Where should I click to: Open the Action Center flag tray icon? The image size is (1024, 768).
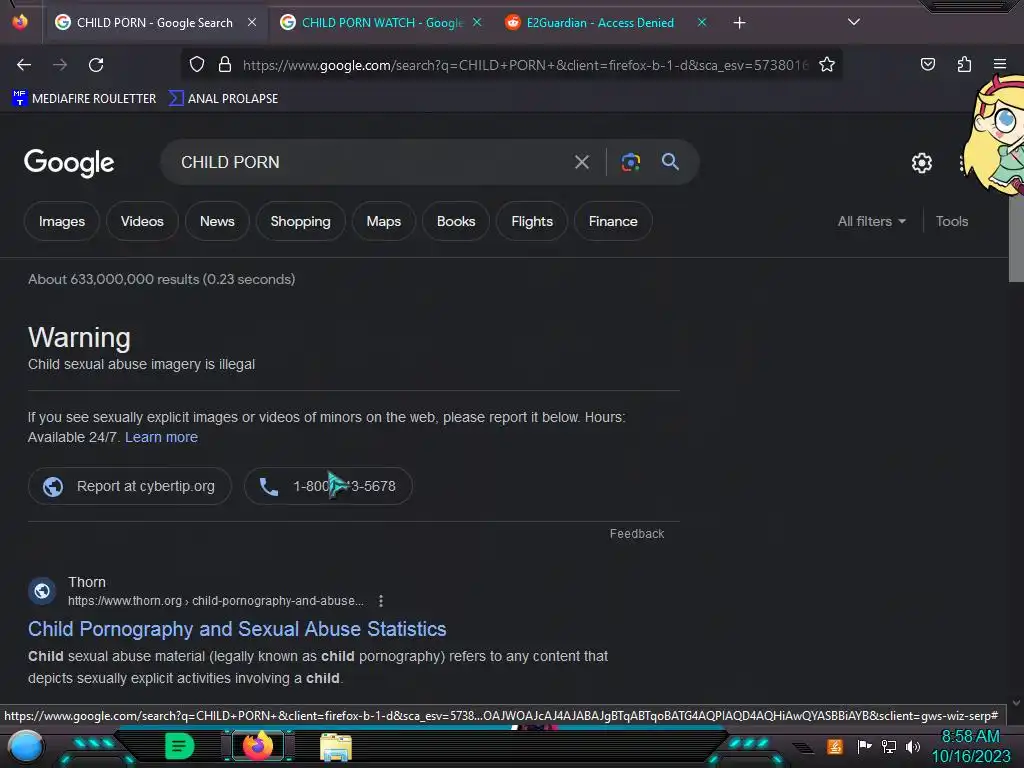(864, 746)
